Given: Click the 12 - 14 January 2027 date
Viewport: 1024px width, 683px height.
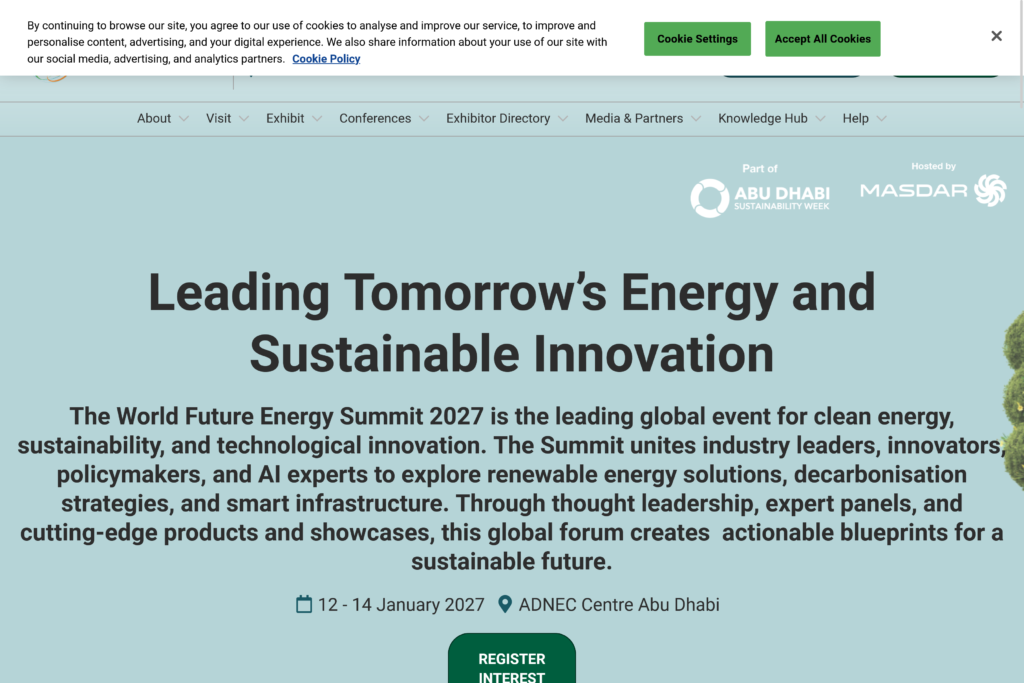Looking at the screenshot, I should tap(401, 604).
